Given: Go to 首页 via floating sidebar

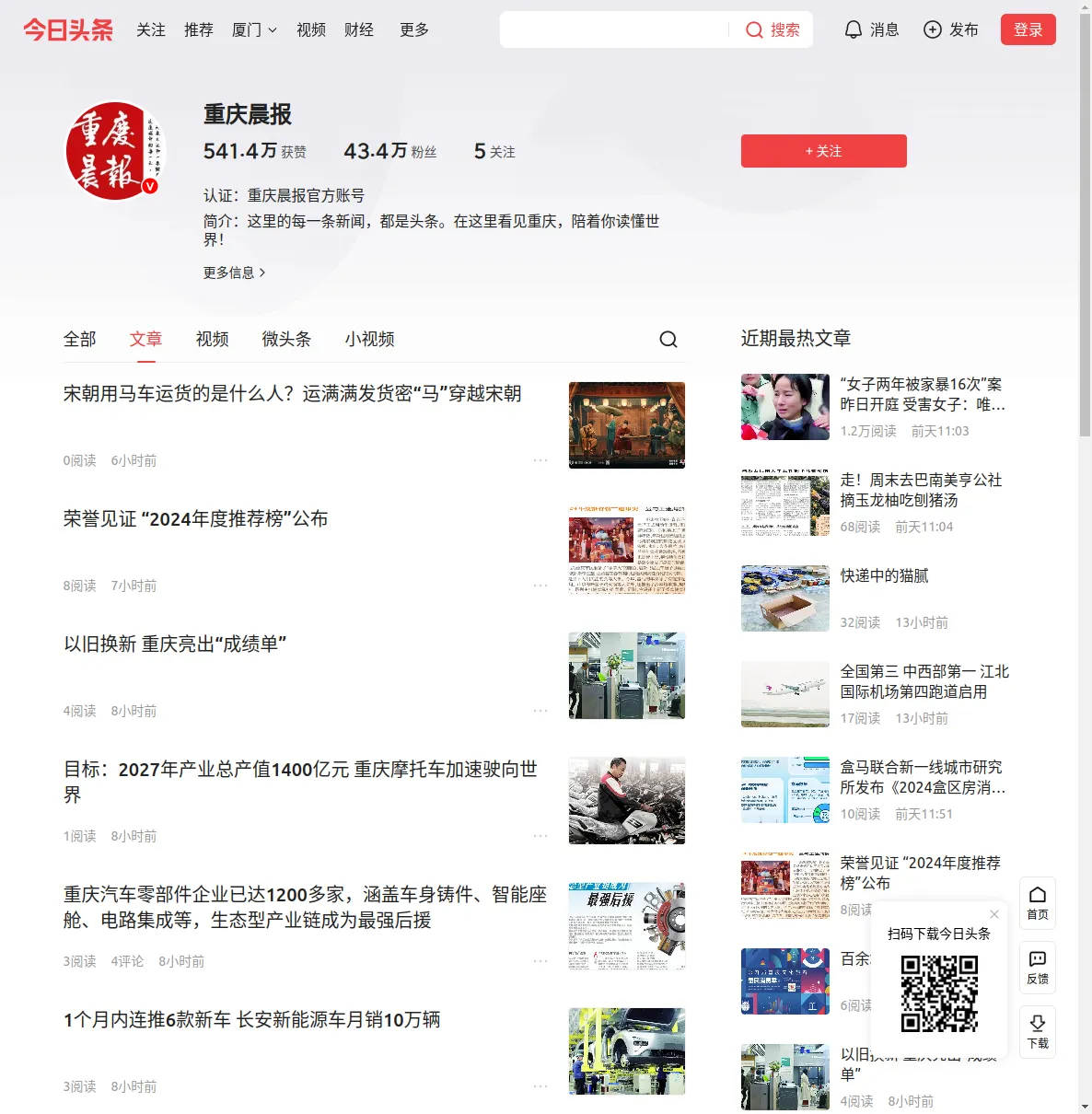Looking at the screenshot, I should (1038, 903).
